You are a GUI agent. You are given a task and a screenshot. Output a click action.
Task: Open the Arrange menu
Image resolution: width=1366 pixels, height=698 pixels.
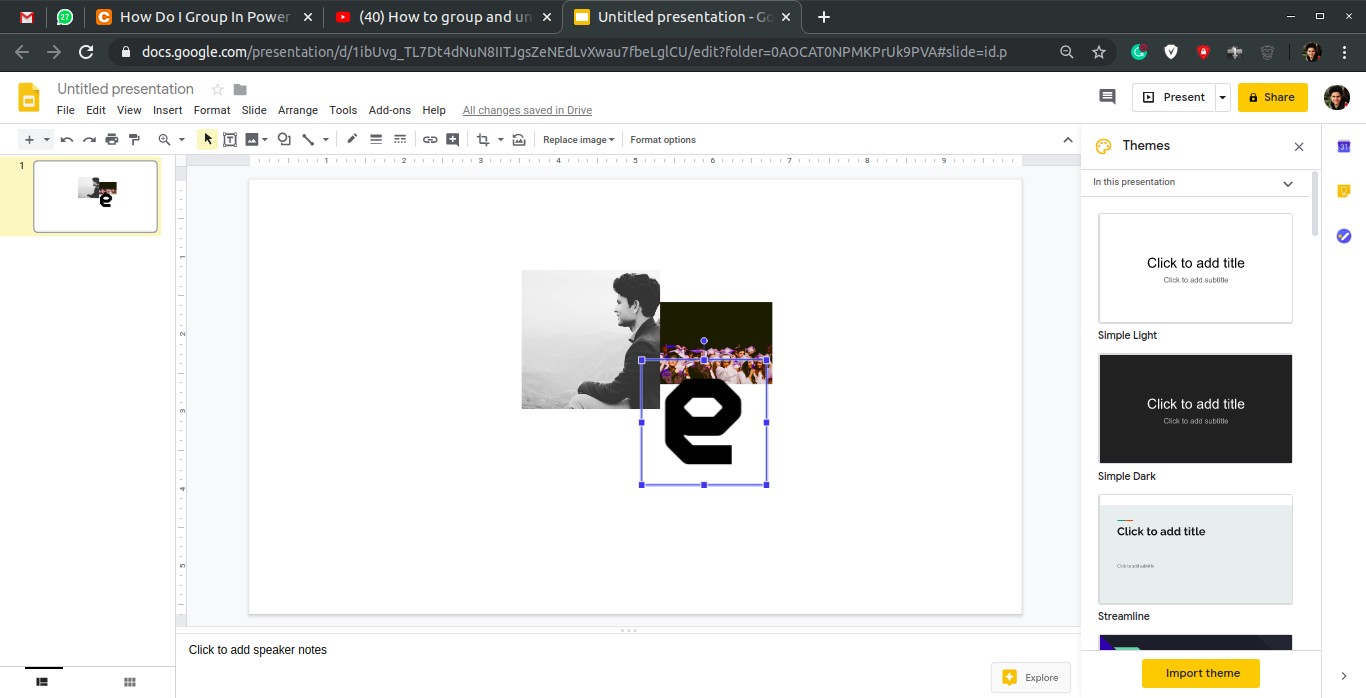point(298,110)
